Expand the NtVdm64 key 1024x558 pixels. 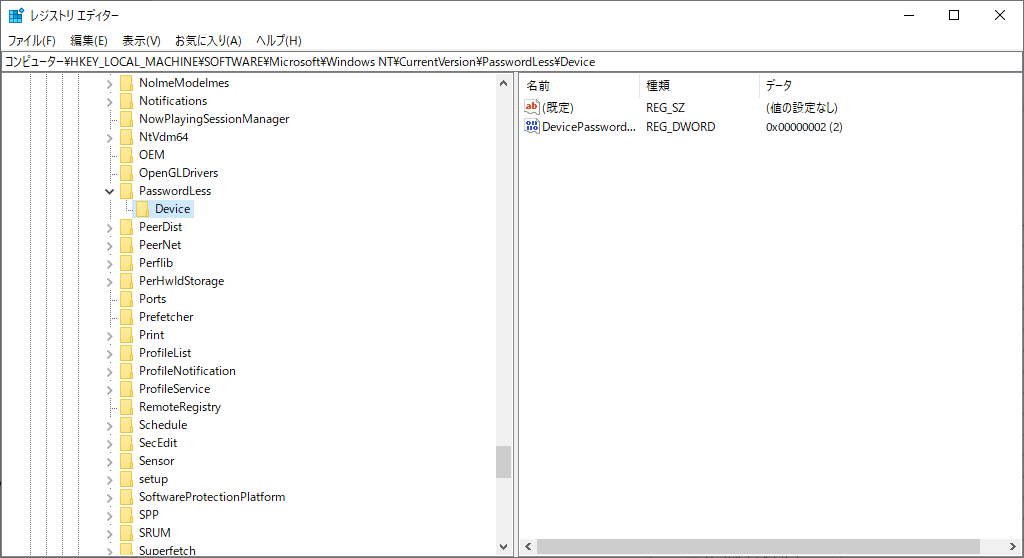point(110,137)
